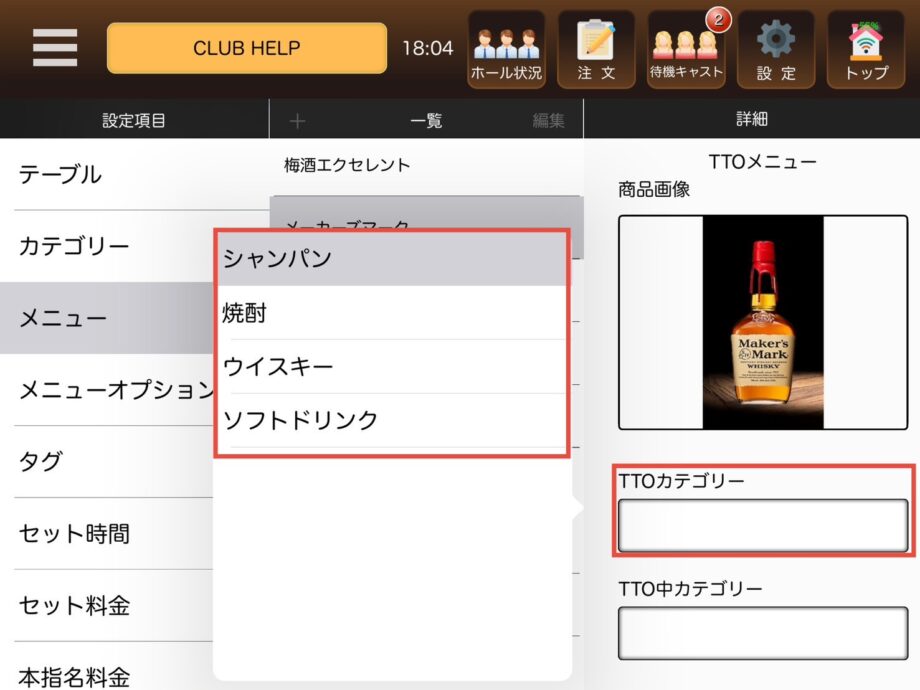Click the plus add icon in list header
The height and width of the screenshot is (690, 920).
(x=296, y=121)
